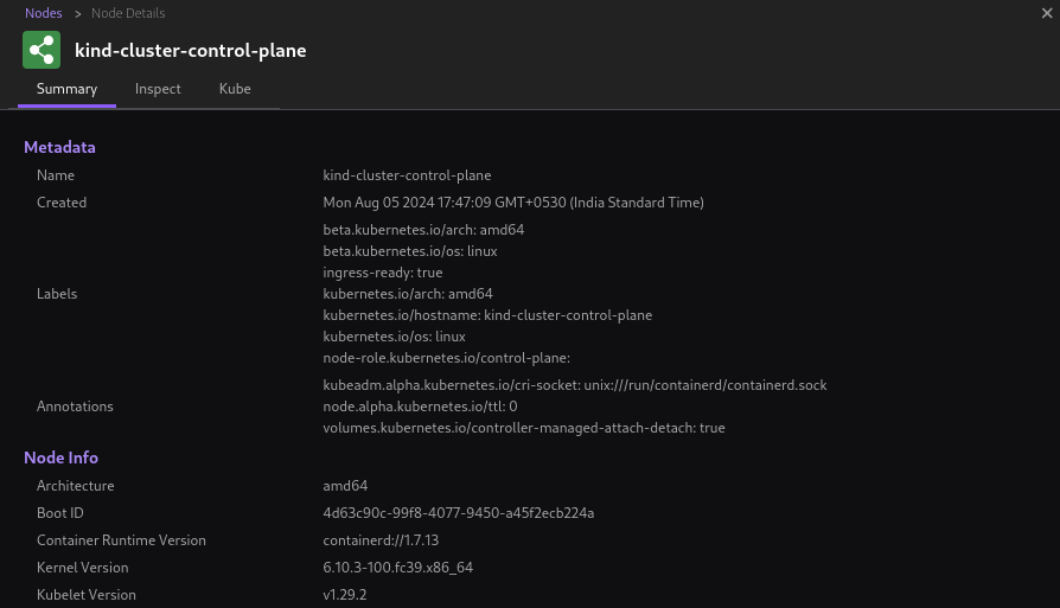Click the Architecture value amd64
The width and height of the screenshot is (1060, 608).
pos(342,485)
